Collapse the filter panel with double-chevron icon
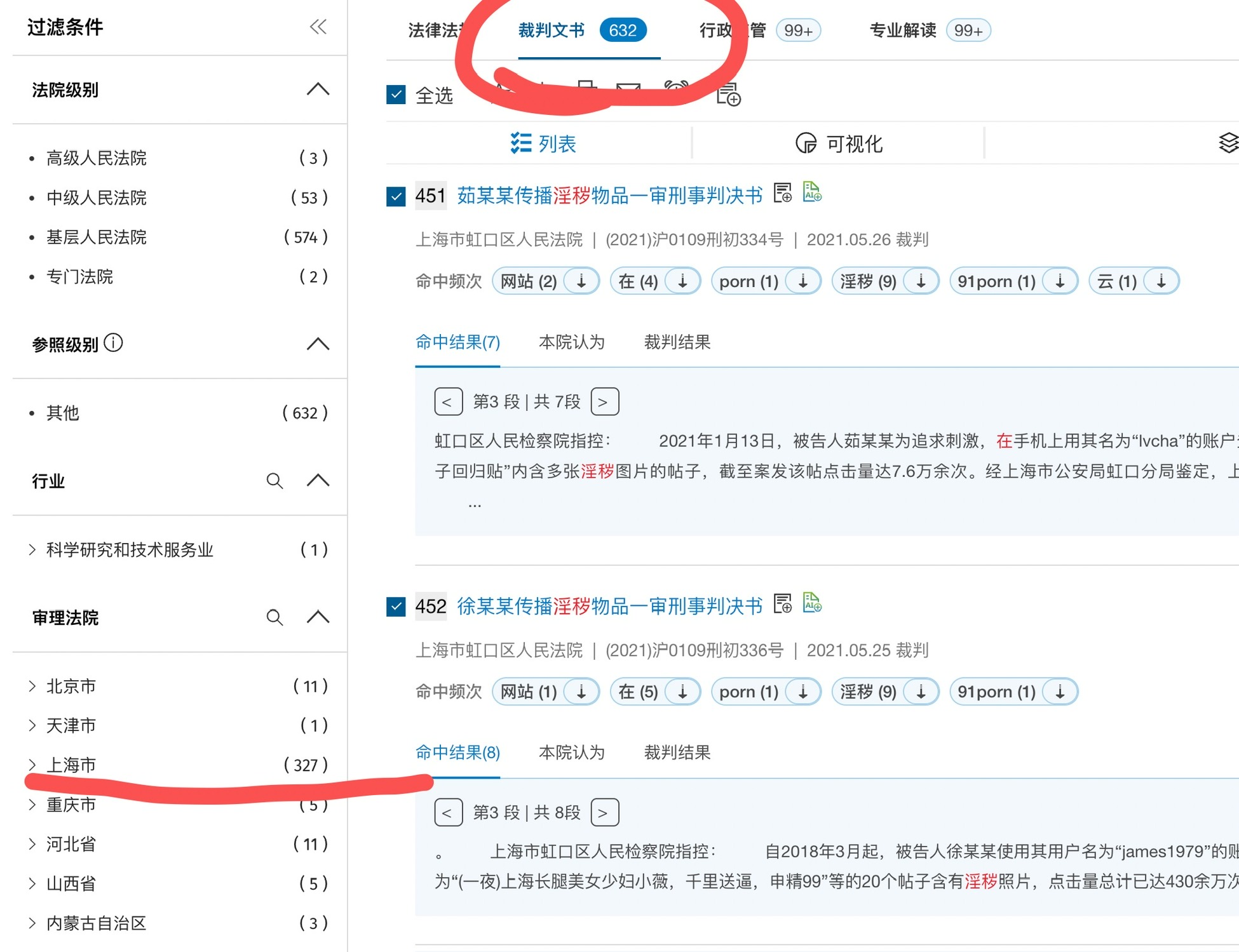This screenshot has width=1239, height=952. [x=318, y=27]
